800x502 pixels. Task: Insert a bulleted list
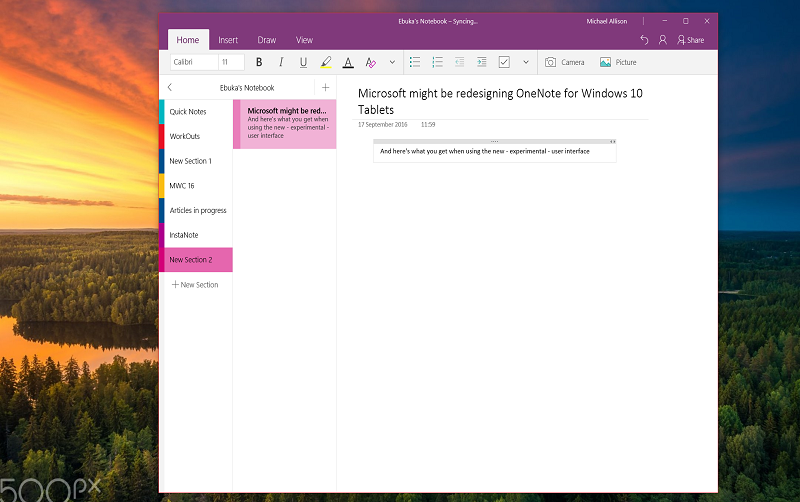pos(415,62)
